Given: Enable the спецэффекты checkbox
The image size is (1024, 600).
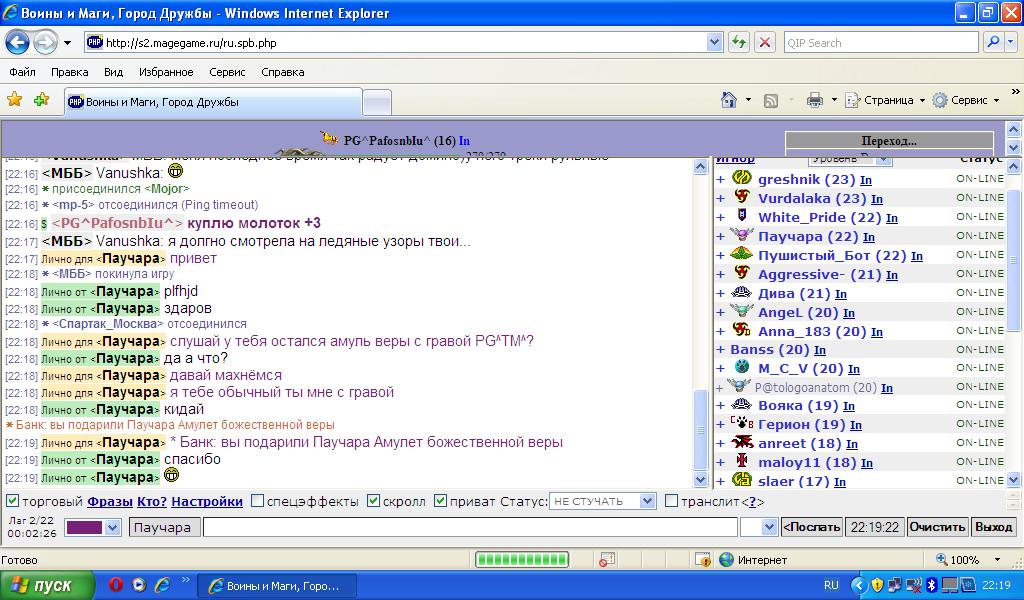Looking at the screenshot, I should (258, 501).
